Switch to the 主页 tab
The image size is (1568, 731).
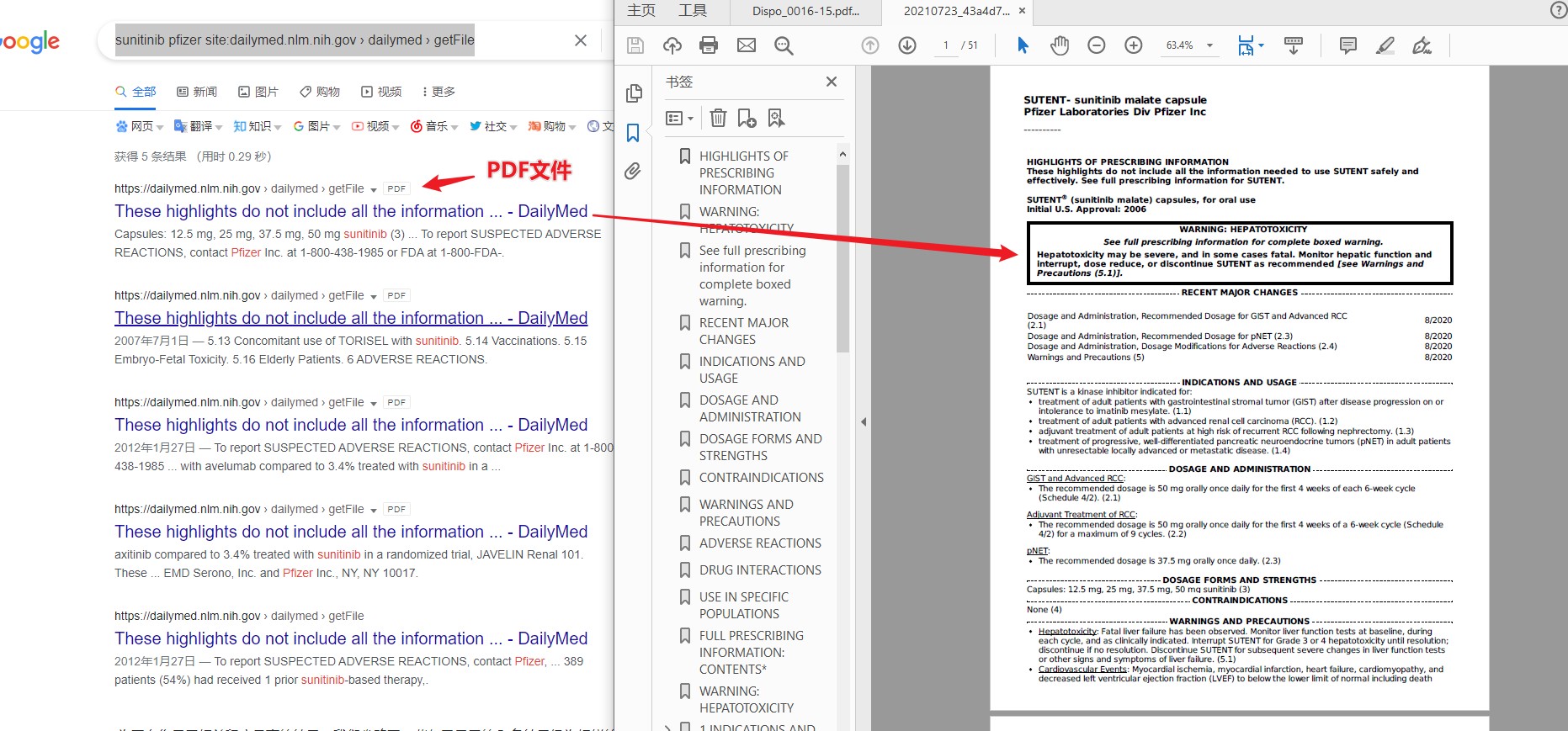(641, 10)
